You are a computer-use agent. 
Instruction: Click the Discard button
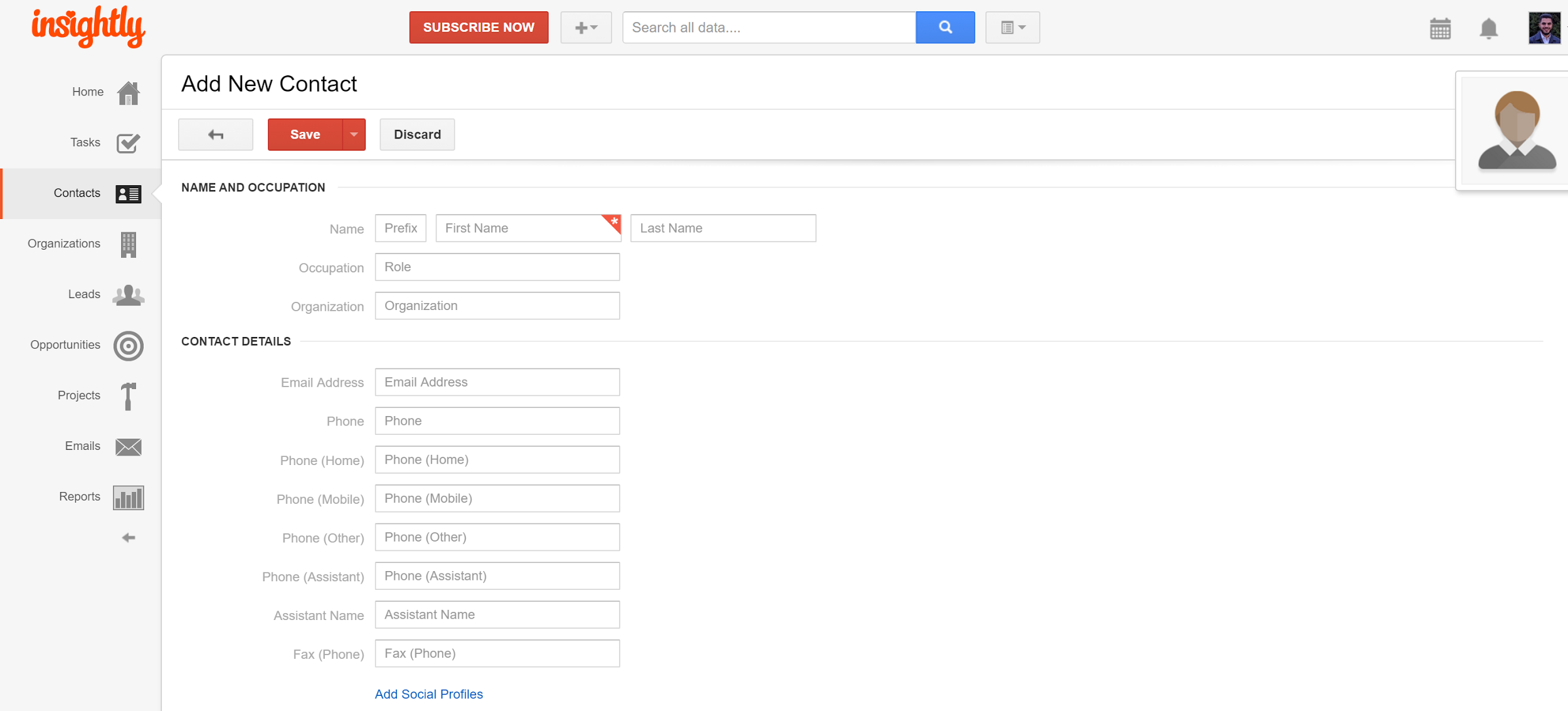tap(416, 134)
